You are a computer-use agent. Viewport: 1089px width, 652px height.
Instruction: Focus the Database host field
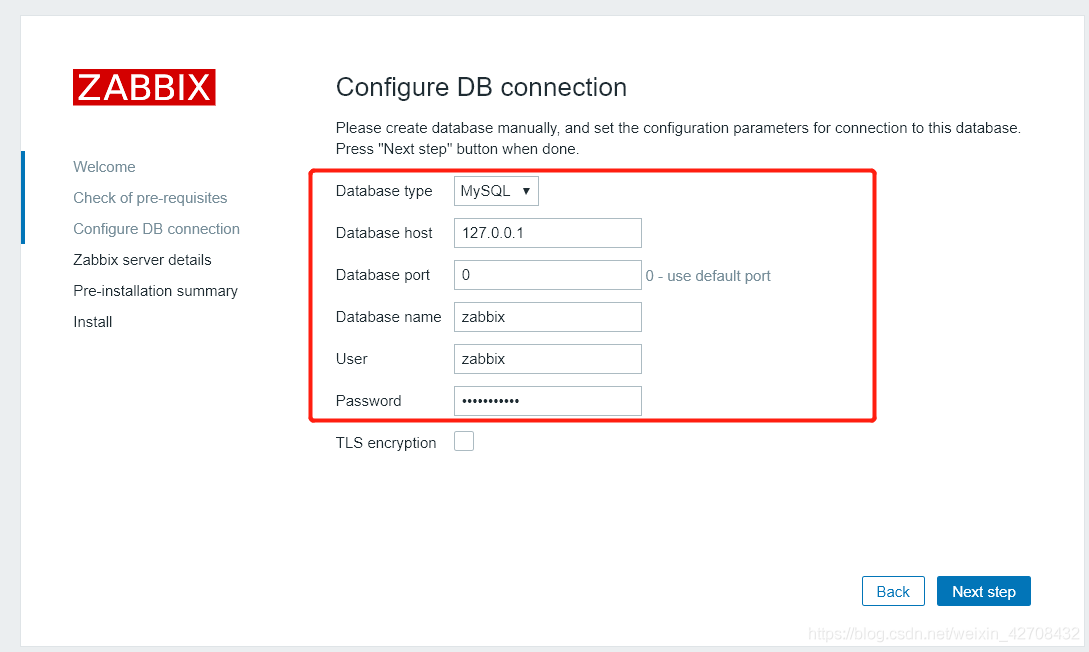[547, 233]
